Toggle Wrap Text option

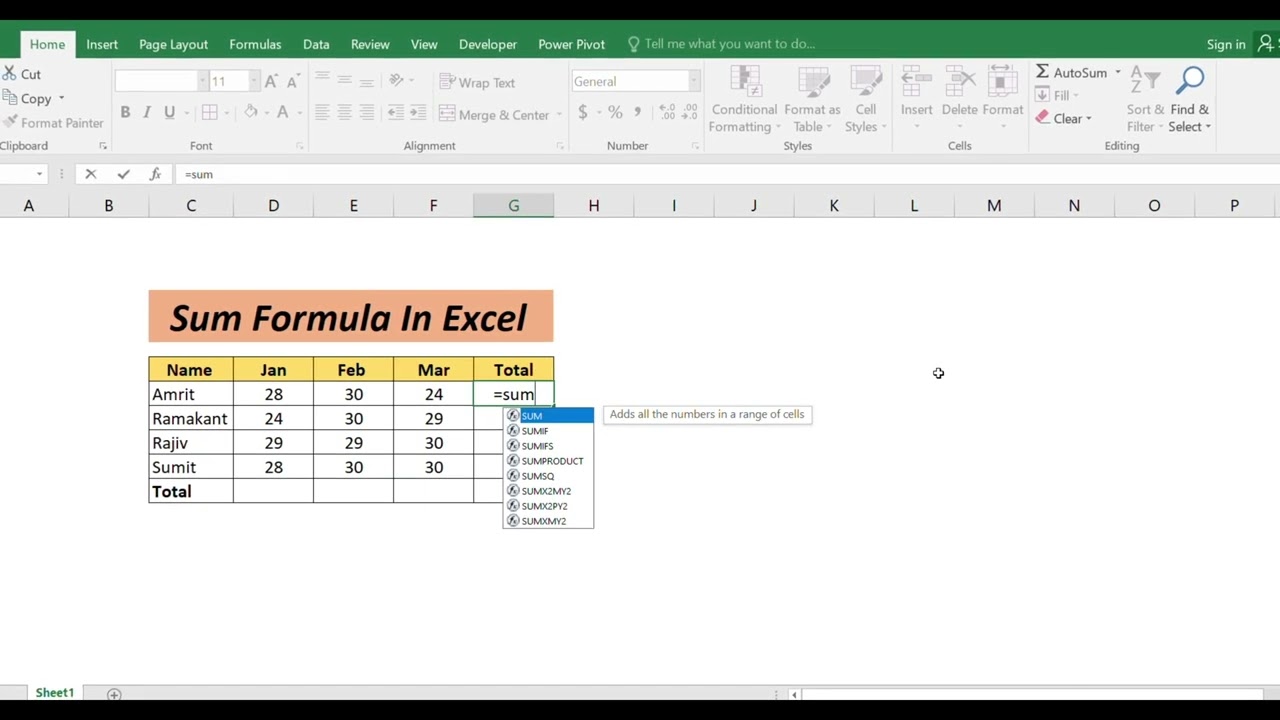(x=477, y=82)
